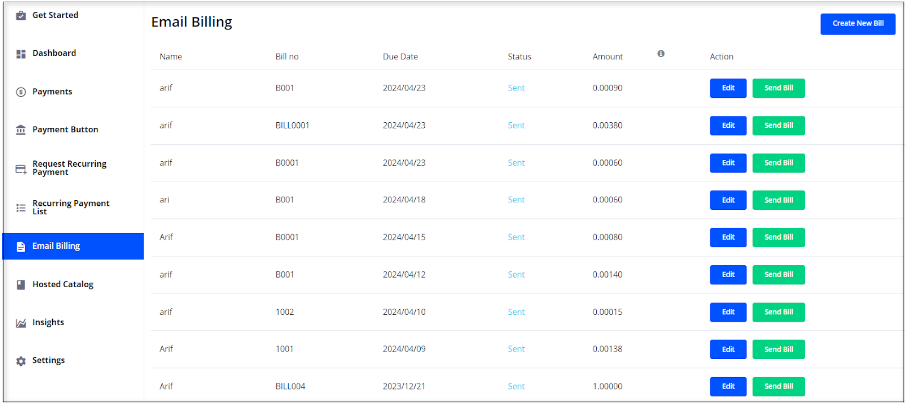Send the bill numbered 1001

tap(778, 349)
